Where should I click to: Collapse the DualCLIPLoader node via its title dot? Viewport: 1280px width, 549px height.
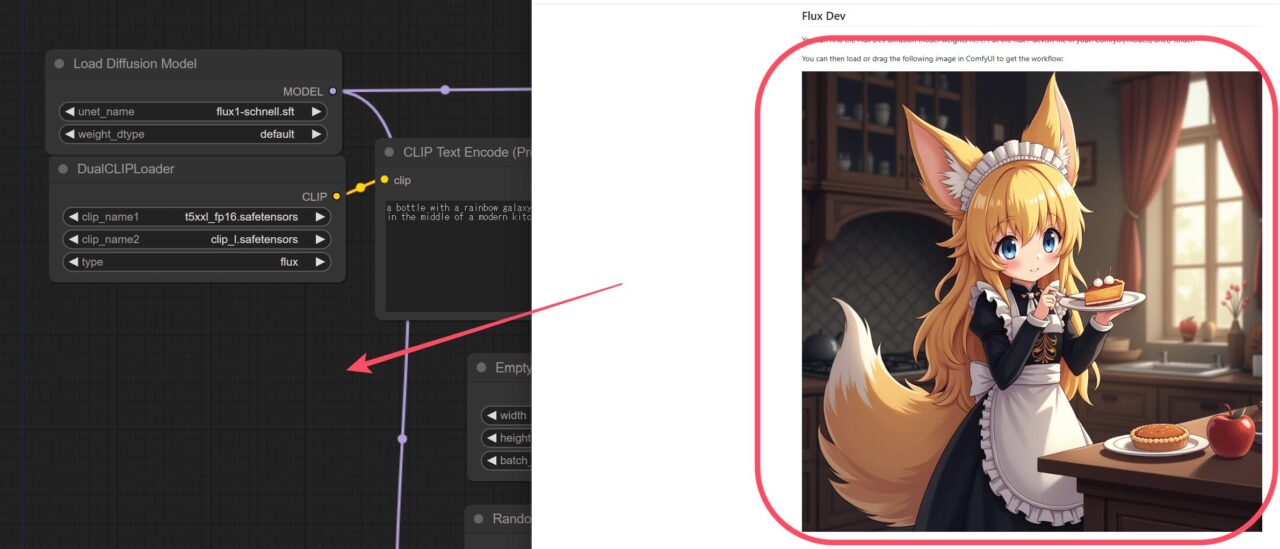click(x=64, y=169)
